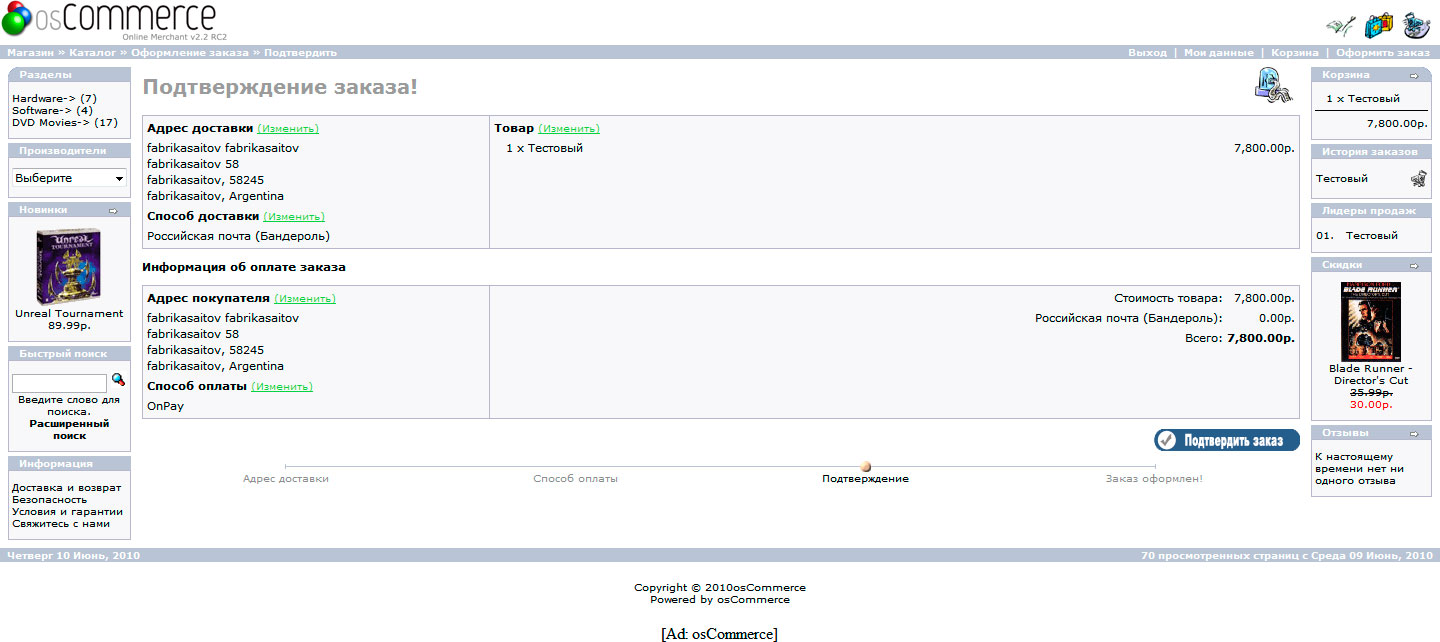Screen dimensions: 1440x642
Task: Click the shopping bags cart icon
Action: [1379, 25]
